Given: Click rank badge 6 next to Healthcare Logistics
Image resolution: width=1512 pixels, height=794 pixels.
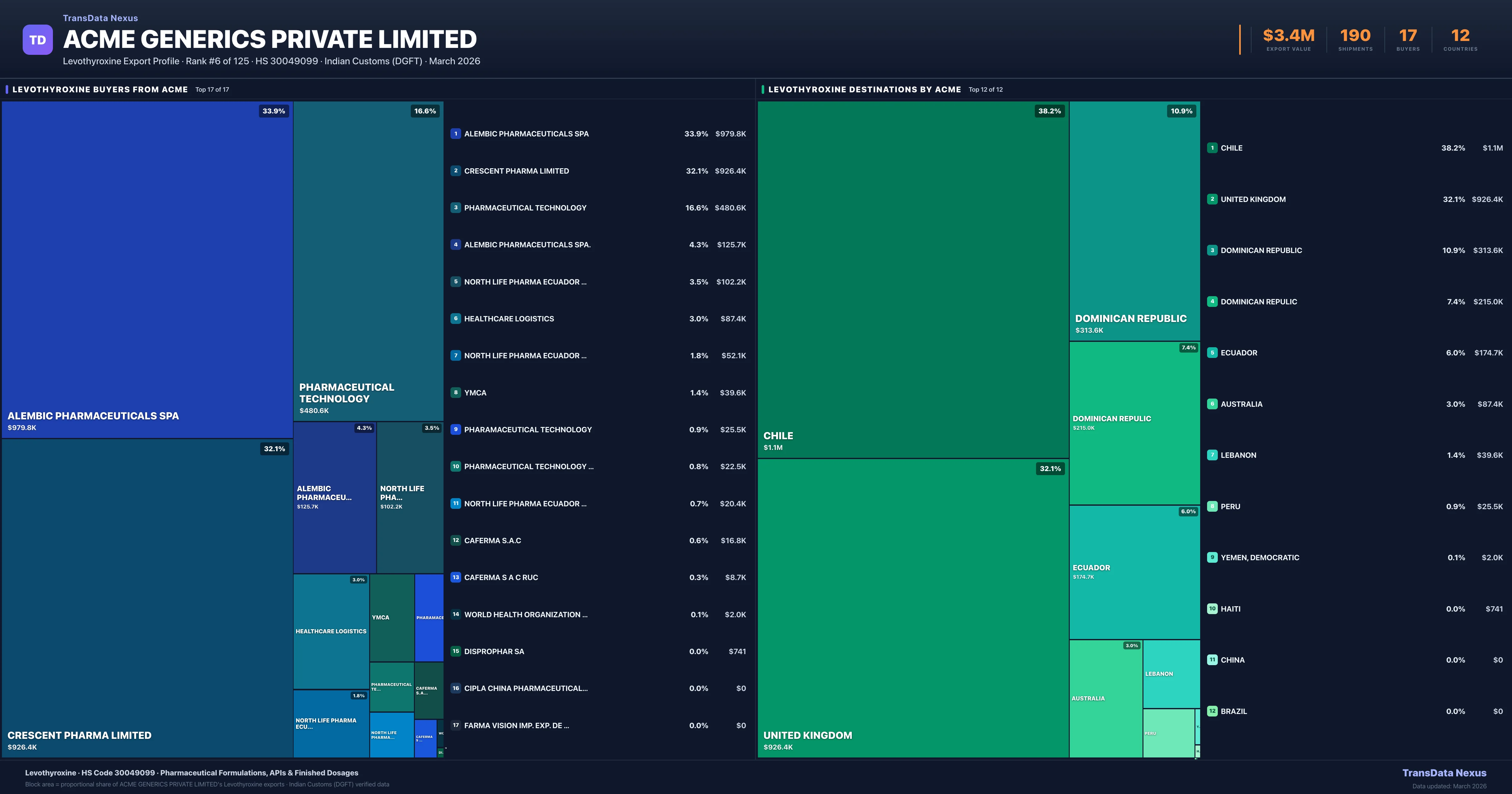Looking at the screenshot, I should tap(455, 318).
